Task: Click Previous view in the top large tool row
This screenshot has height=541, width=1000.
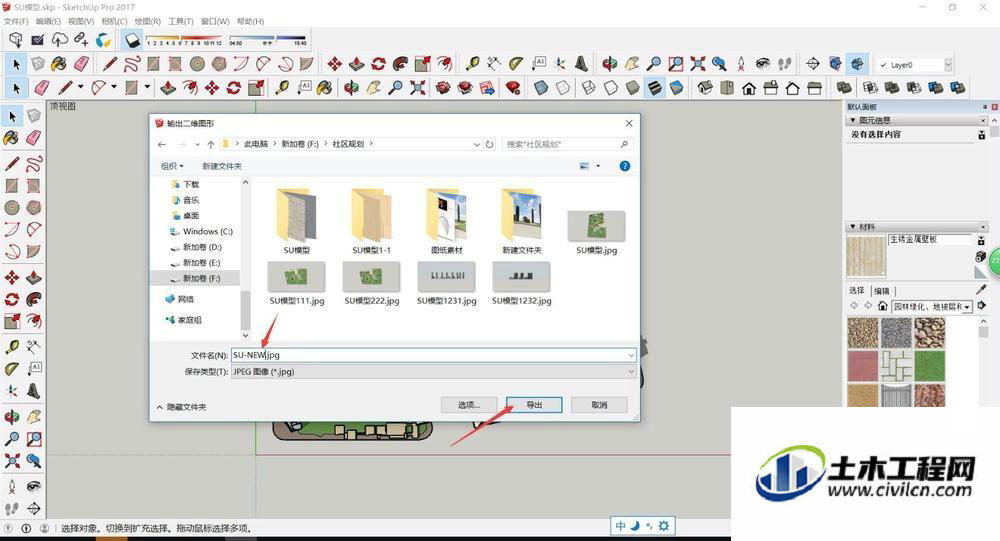Action: (719, 63)
